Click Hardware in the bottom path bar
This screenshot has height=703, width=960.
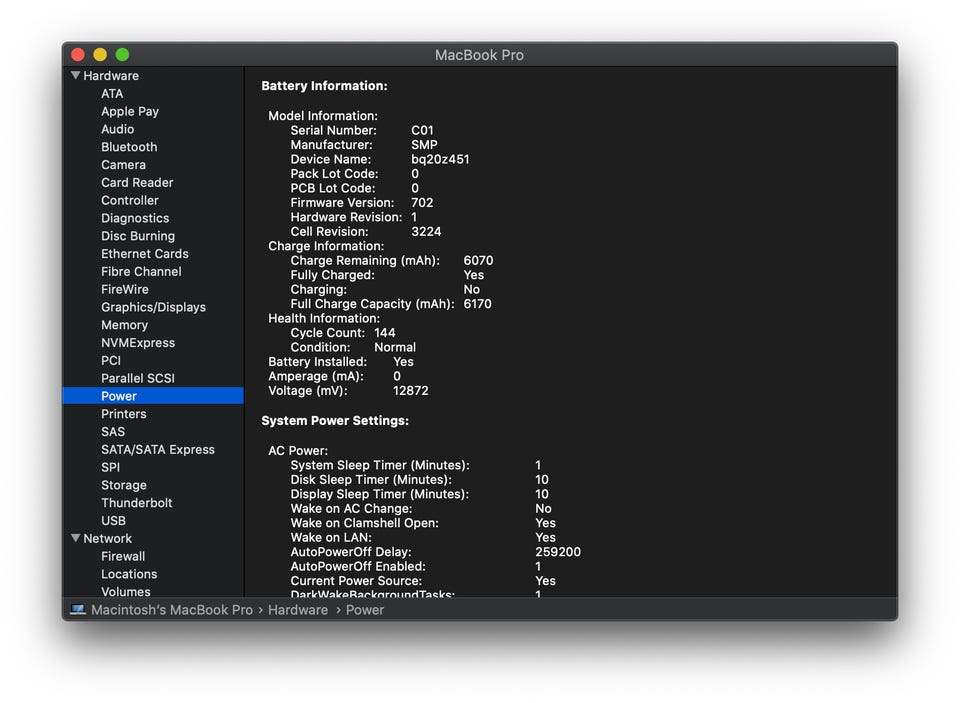tap(297, 610)
